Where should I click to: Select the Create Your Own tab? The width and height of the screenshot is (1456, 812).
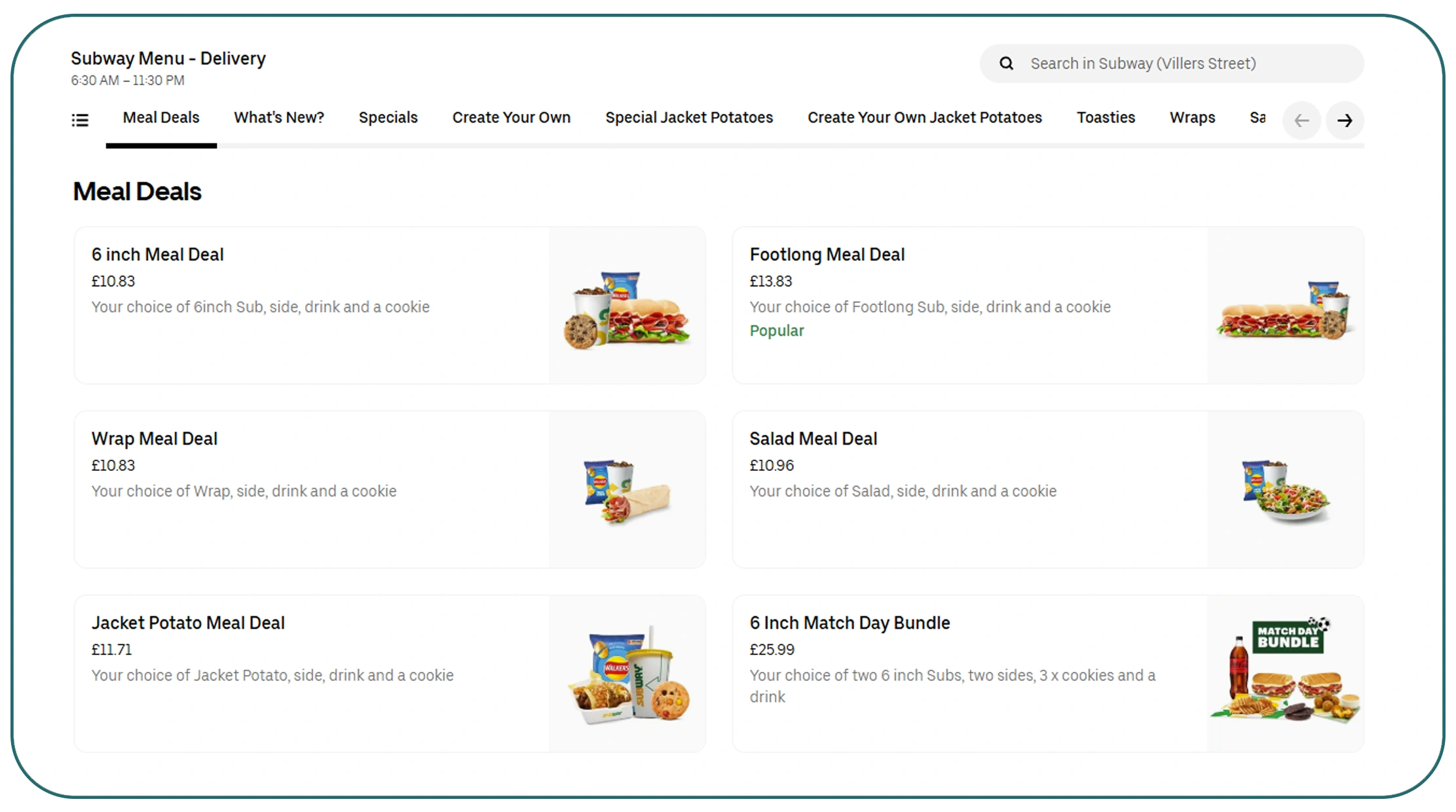click(511, 117)
